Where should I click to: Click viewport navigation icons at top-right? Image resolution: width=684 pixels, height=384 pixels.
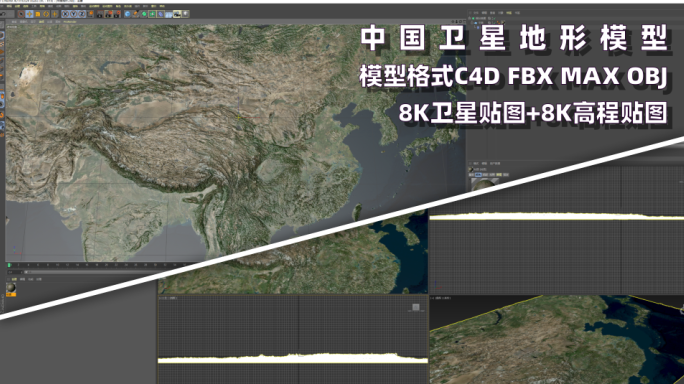coord(458,21)
